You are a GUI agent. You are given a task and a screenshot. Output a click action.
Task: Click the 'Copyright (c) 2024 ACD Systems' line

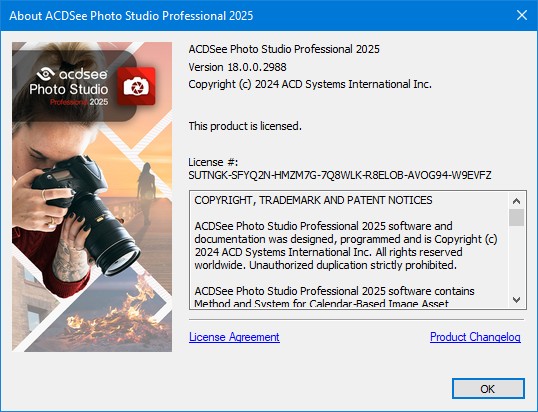coord(310,84)
